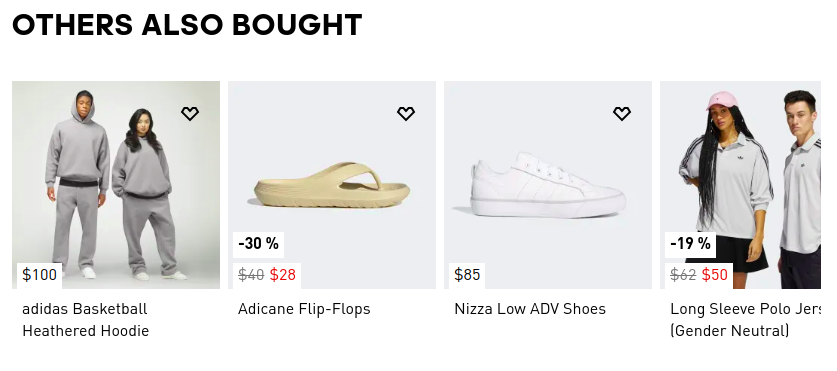Click the heart icon on Adicane Flip-Flops
Viewport: 837px width, 371px height.
tap(406, 113)
